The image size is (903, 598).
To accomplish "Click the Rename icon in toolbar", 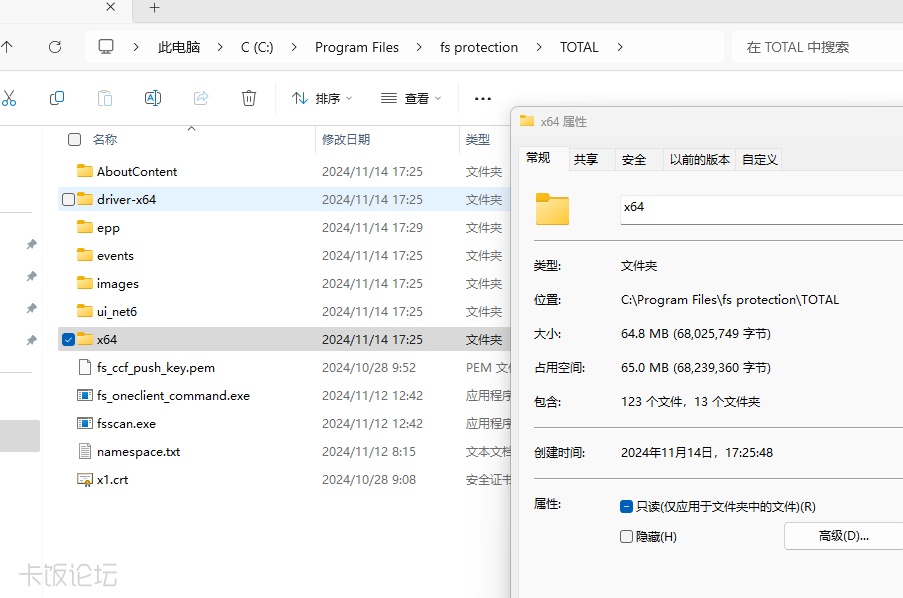I will click(153, 99).
